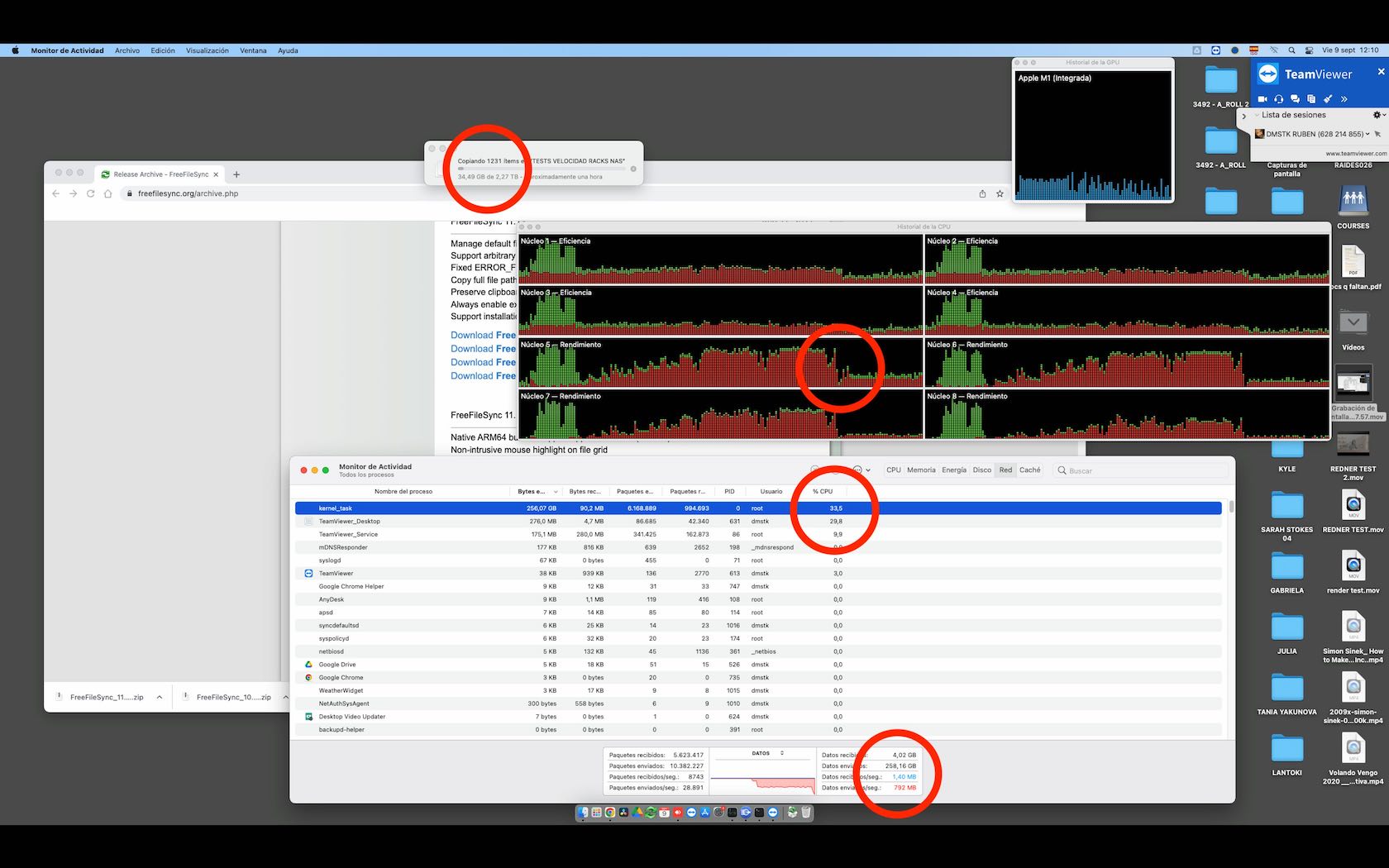Click Chrome home button
This screenshot has height=868, width=1389.
tap(107, 193)
